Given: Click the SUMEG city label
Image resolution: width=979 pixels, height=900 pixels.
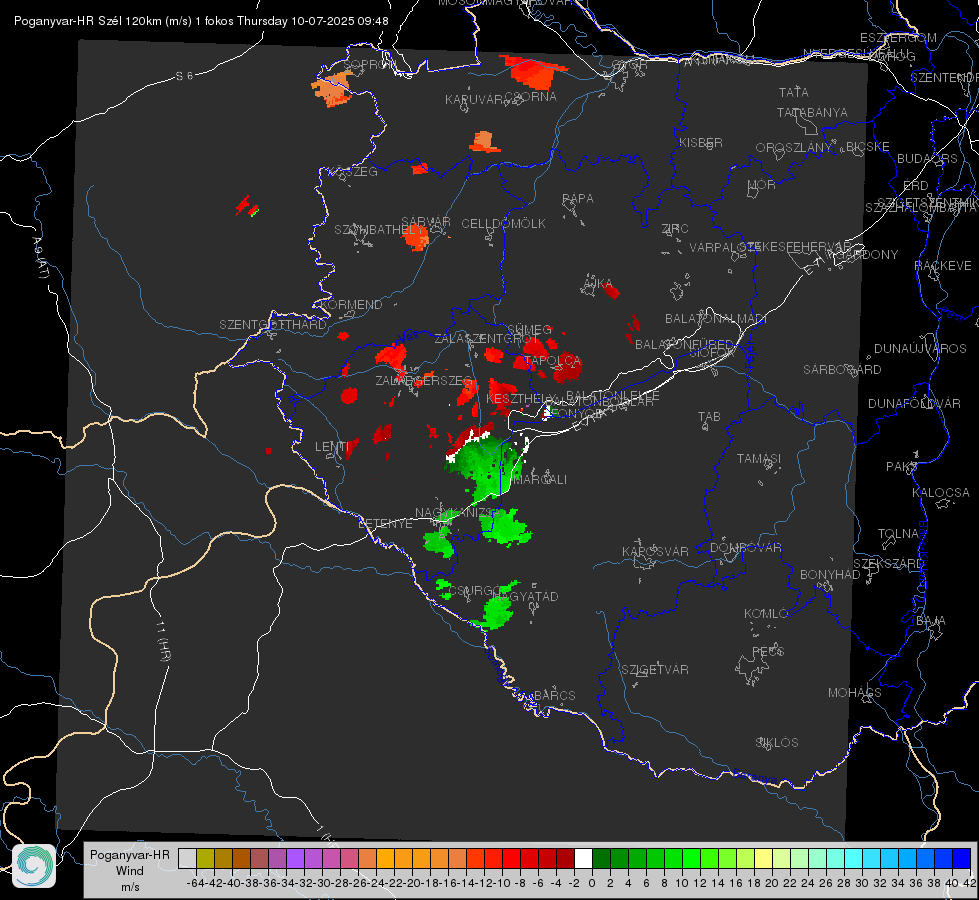Looking at the screenshot, I should point(529,330).
